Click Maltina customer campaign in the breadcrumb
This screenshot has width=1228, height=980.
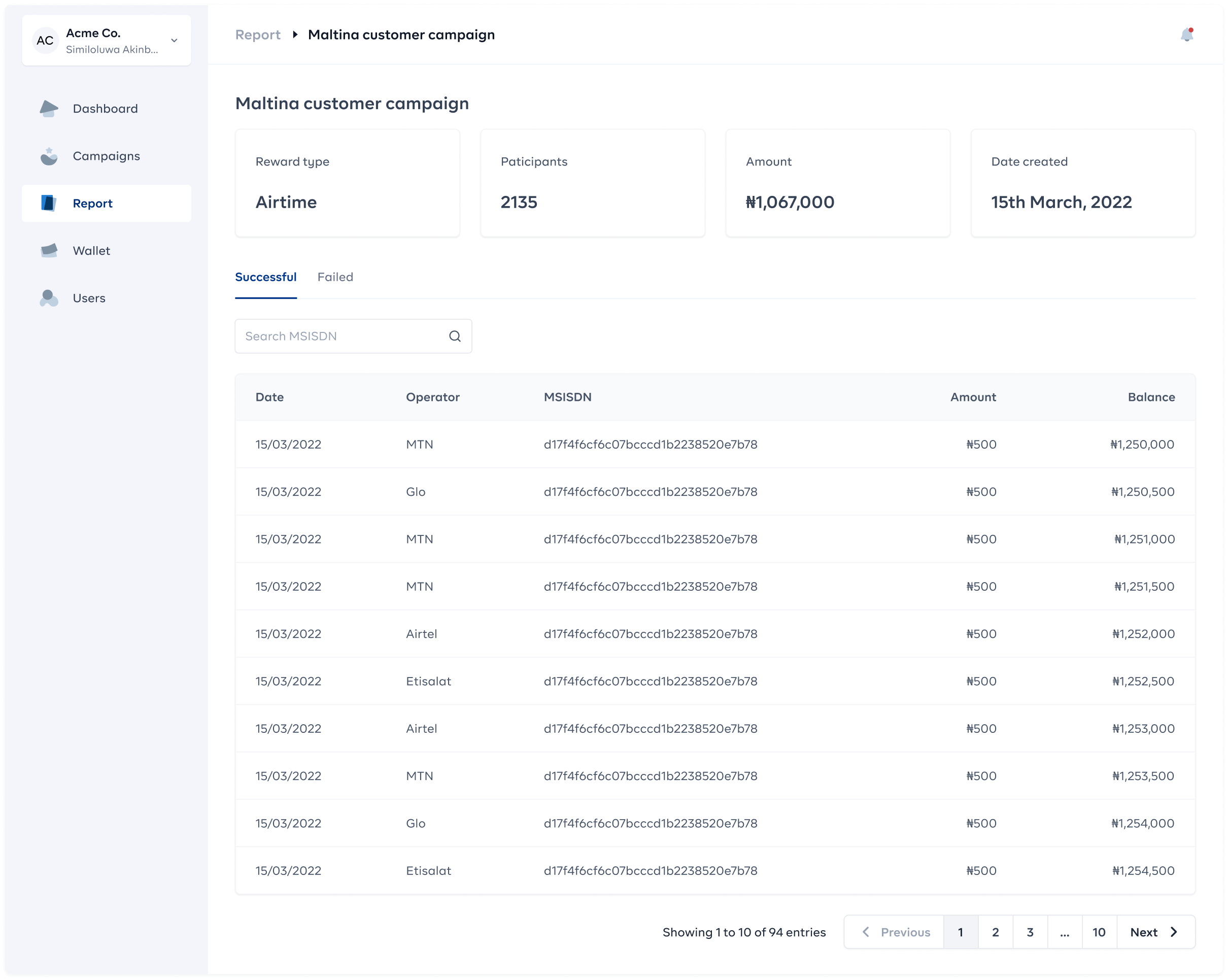click(401, 35)
